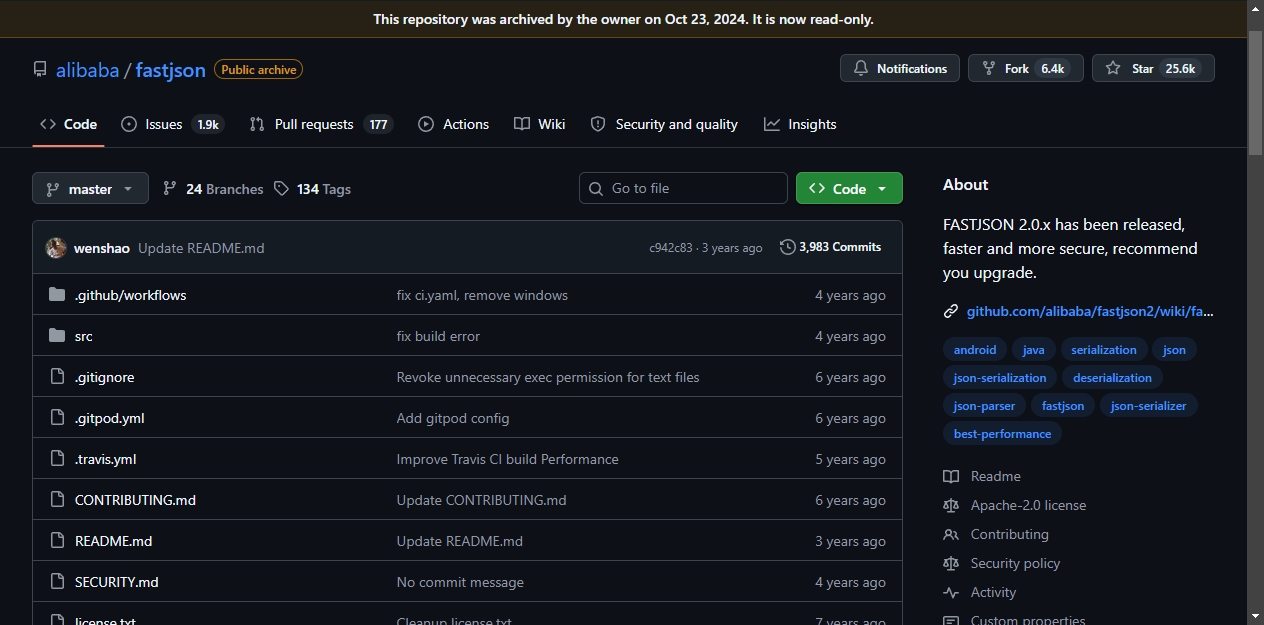1264x625 pixels.
Task: Switch to the Issues tab
Action: [x=172, y=124]
